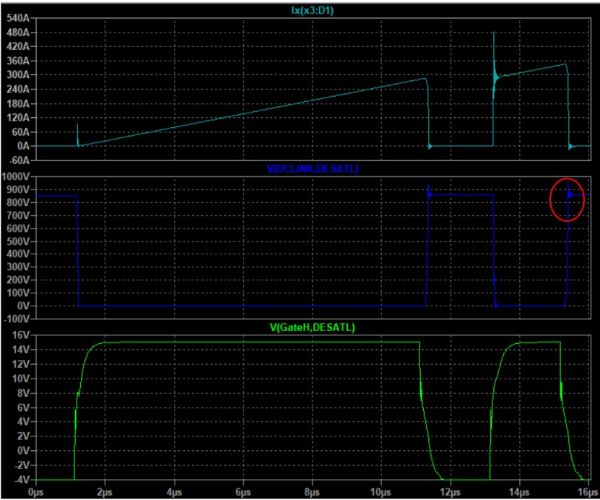The height and width of the screenshot is (500, 600).
Task: Click the 240A label on current axis
Action: tap(20, 88)
